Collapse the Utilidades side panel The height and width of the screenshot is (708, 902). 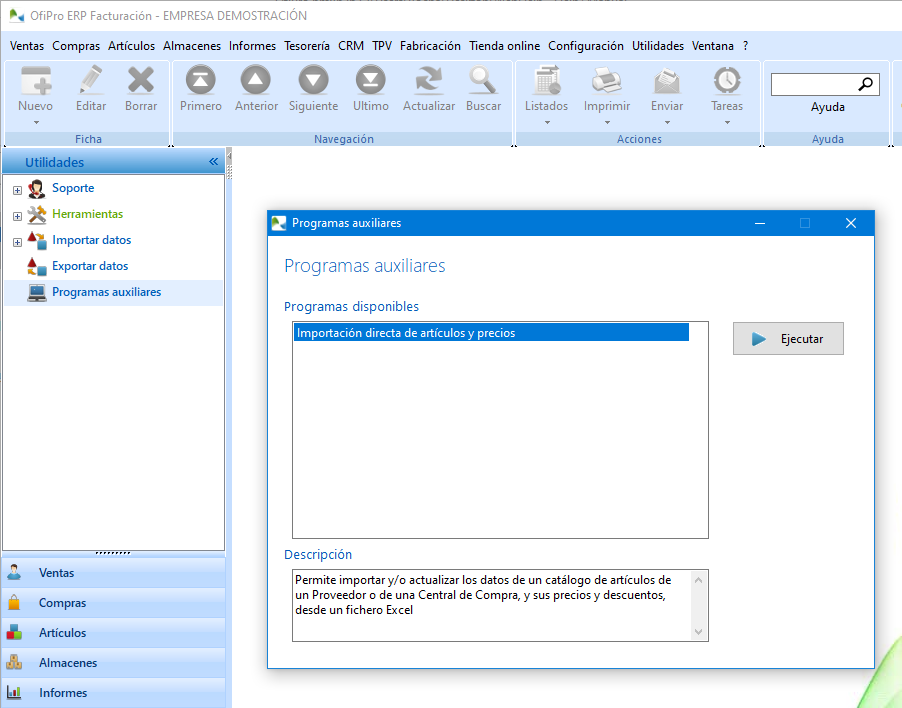pyautogui.click(x=213, y=162)
